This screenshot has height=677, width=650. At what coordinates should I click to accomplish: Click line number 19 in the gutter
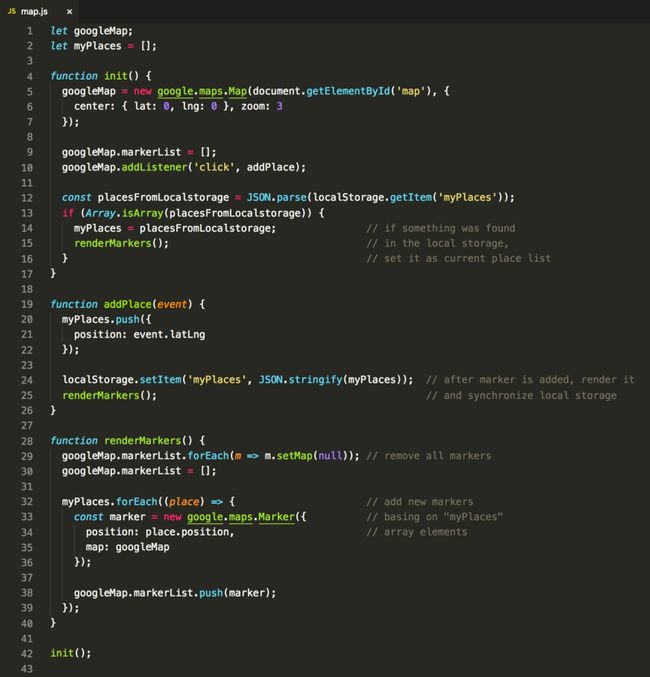27,304
